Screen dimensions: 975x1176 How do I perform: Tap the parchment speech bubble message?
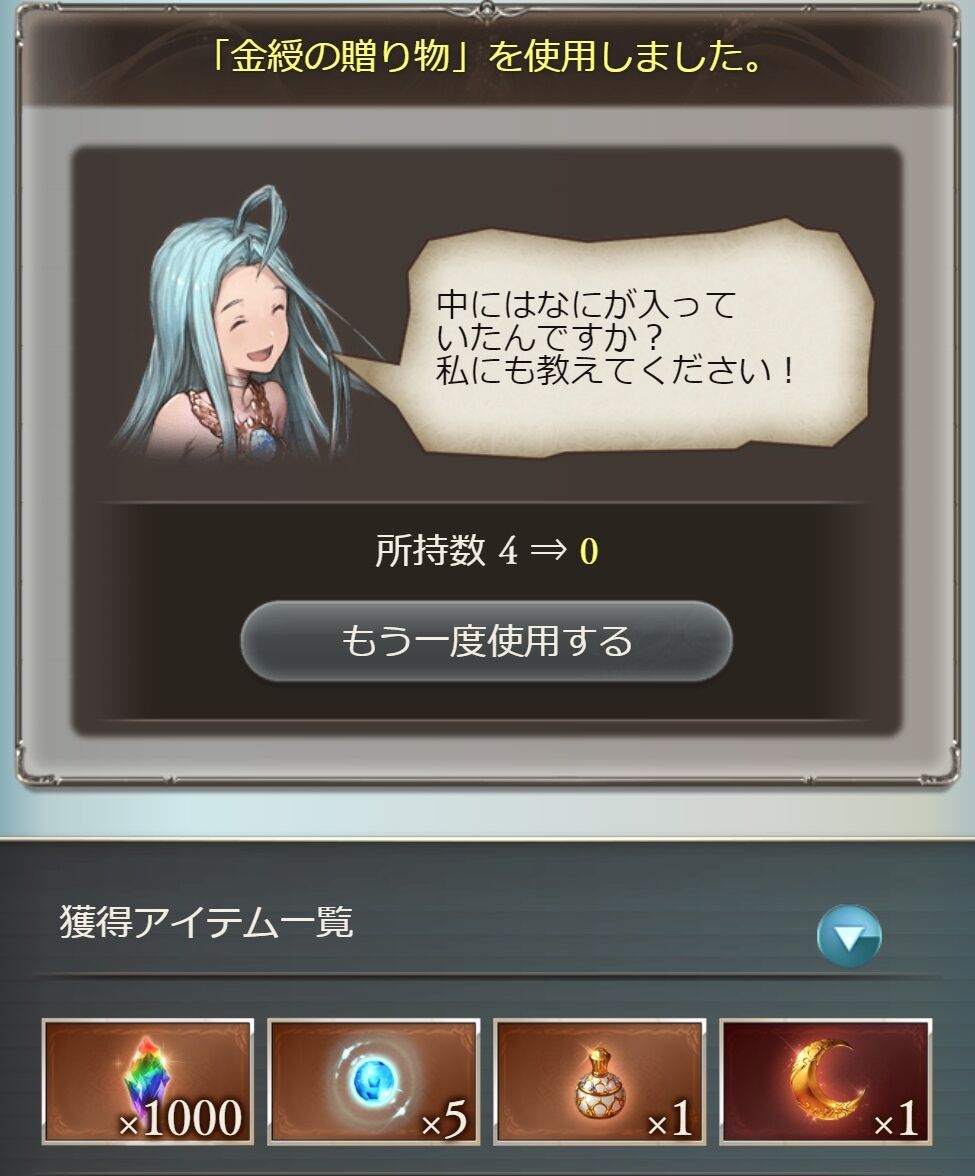pyautogui.click(x=615, y=337)
